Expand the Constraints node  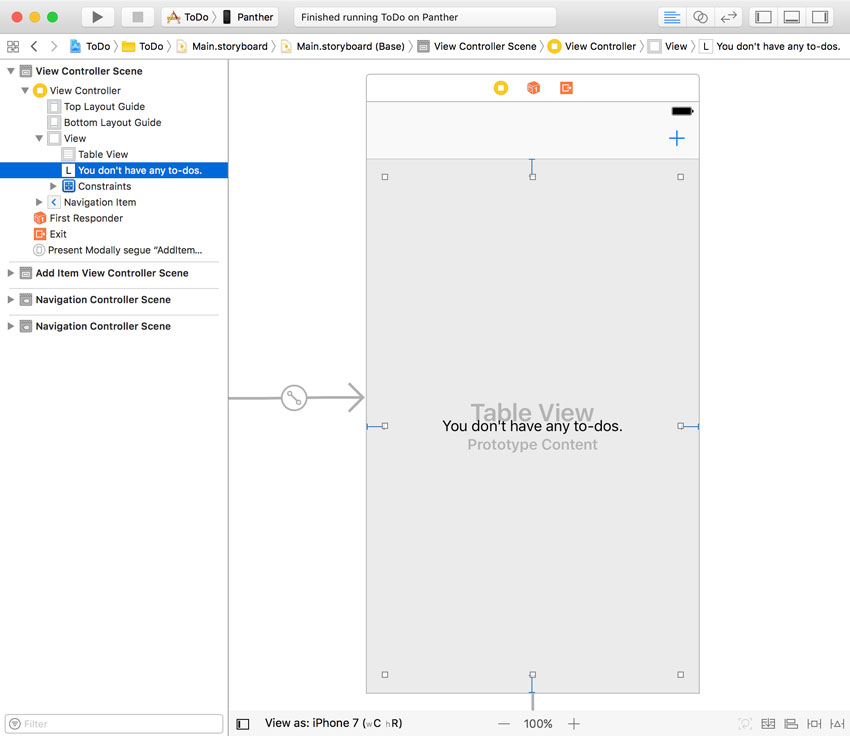click(53, 186)
